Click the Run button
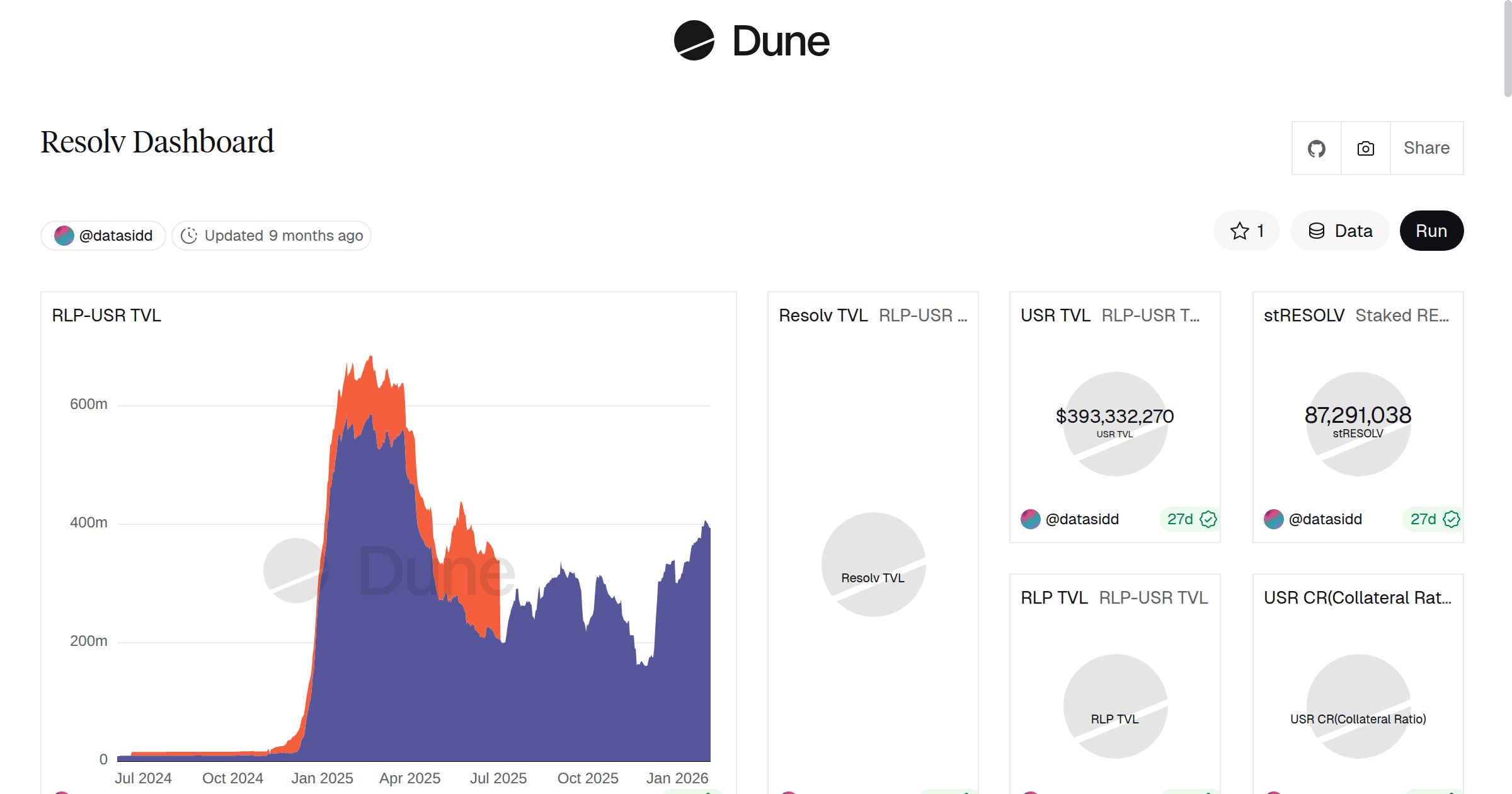Viewport: 1512px width, 794px height. point(1431,231)
